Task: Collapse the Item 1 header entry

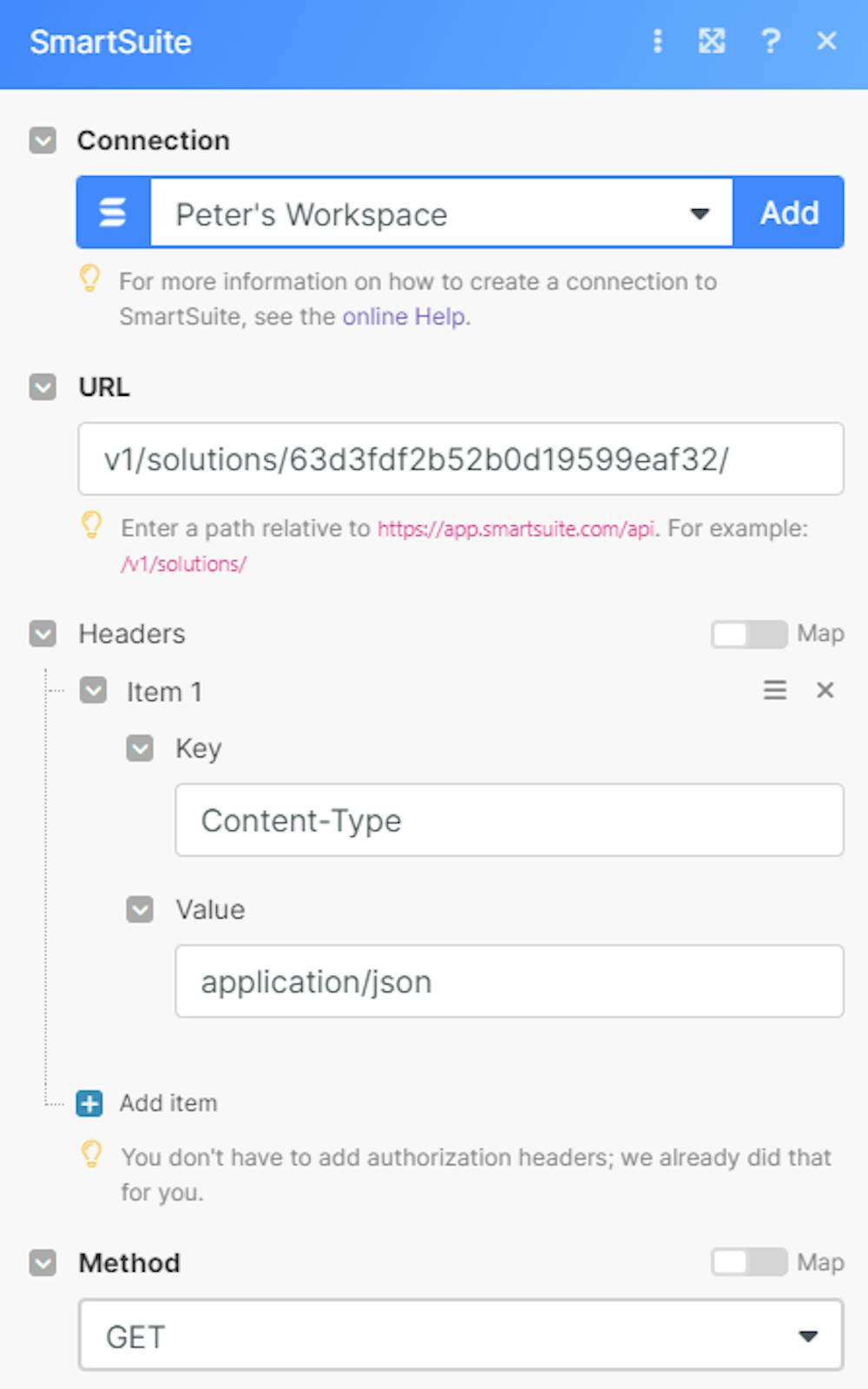Action: click(93, 691)
